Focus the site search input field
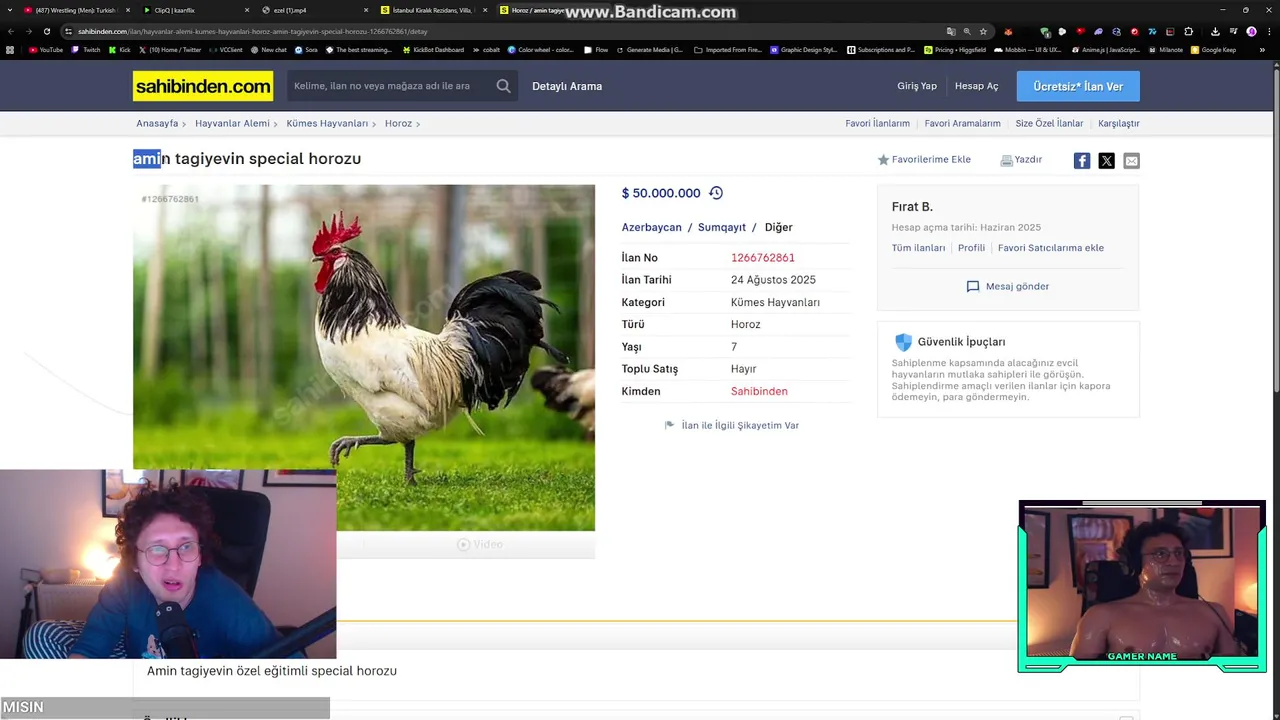Screen dimensions: 1280x720 pos(390,86)
